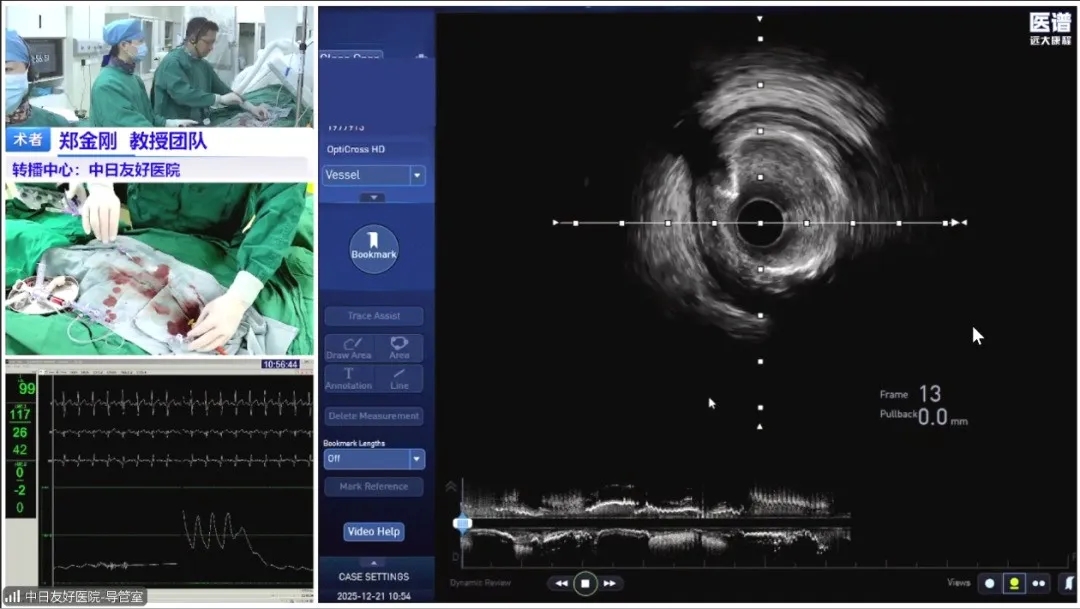Rewind the dynamic review playback
The image size is (1080, 609).
coord(562,583)
